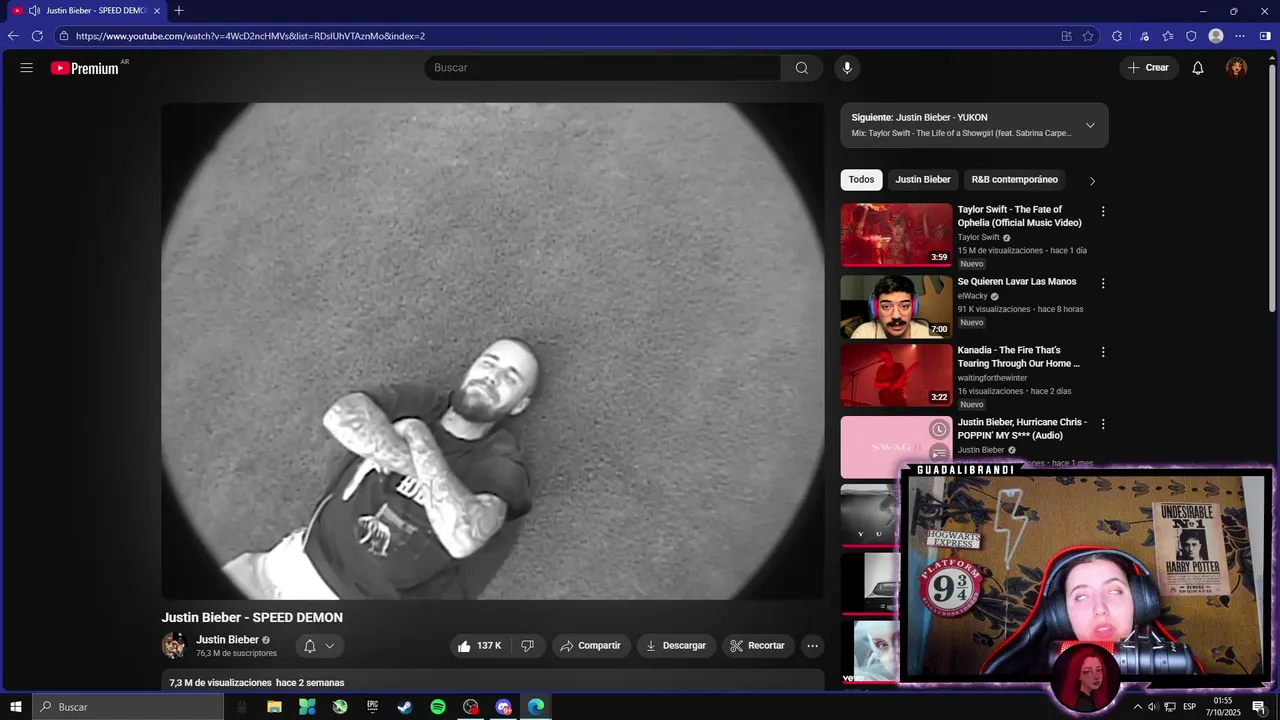Open File Explorer from the taskbar
The height and width of the screenshot is (720, 1280).
coord(274,707)
